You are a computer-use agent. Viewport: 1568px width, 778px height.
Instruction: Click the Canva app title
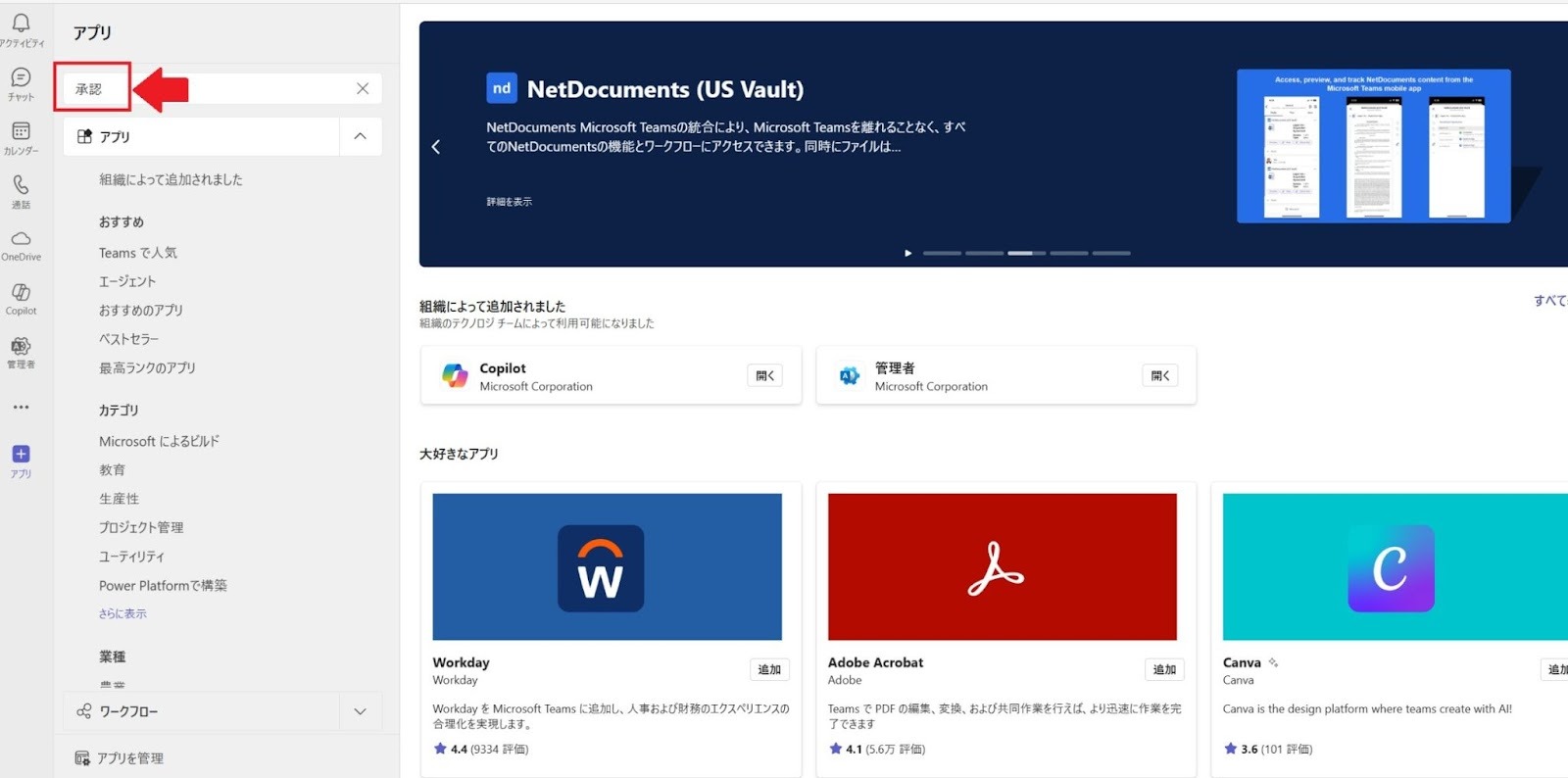pos(1242,662)
